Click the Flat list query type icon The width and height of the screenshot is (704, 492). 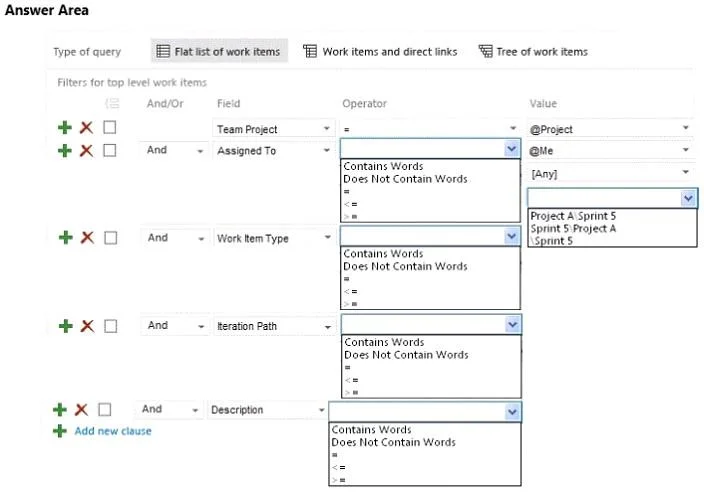pyautogui.click(x=163, y=51)
